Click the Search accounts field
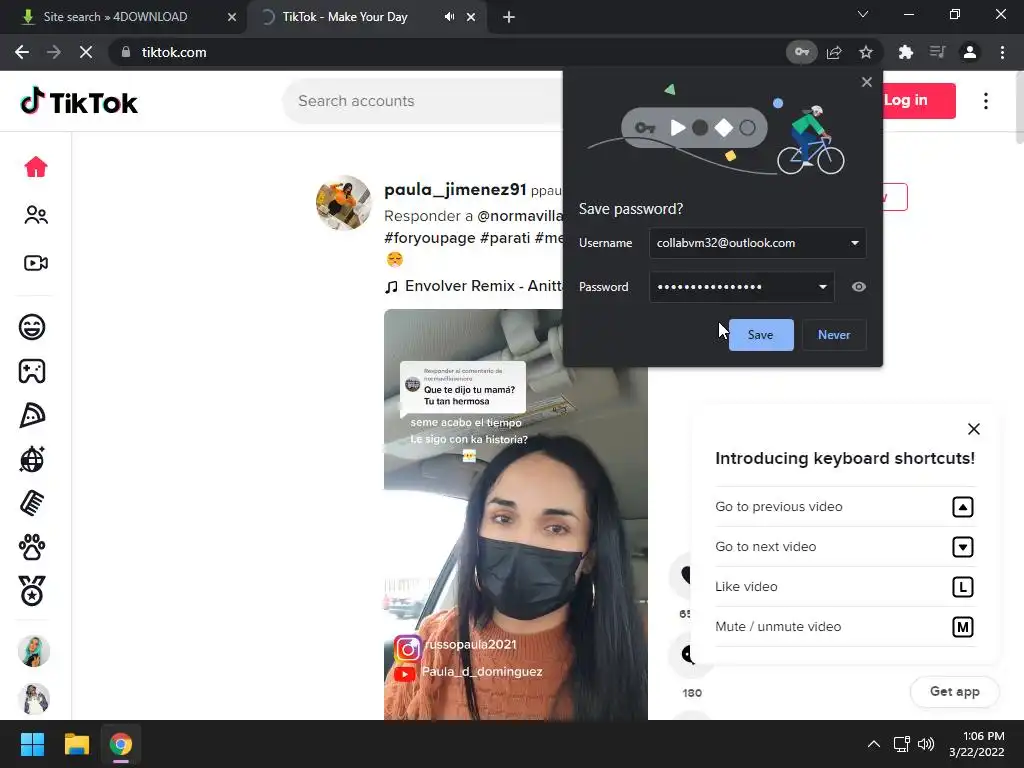The image size is (1024, 768). coord(424,101)
